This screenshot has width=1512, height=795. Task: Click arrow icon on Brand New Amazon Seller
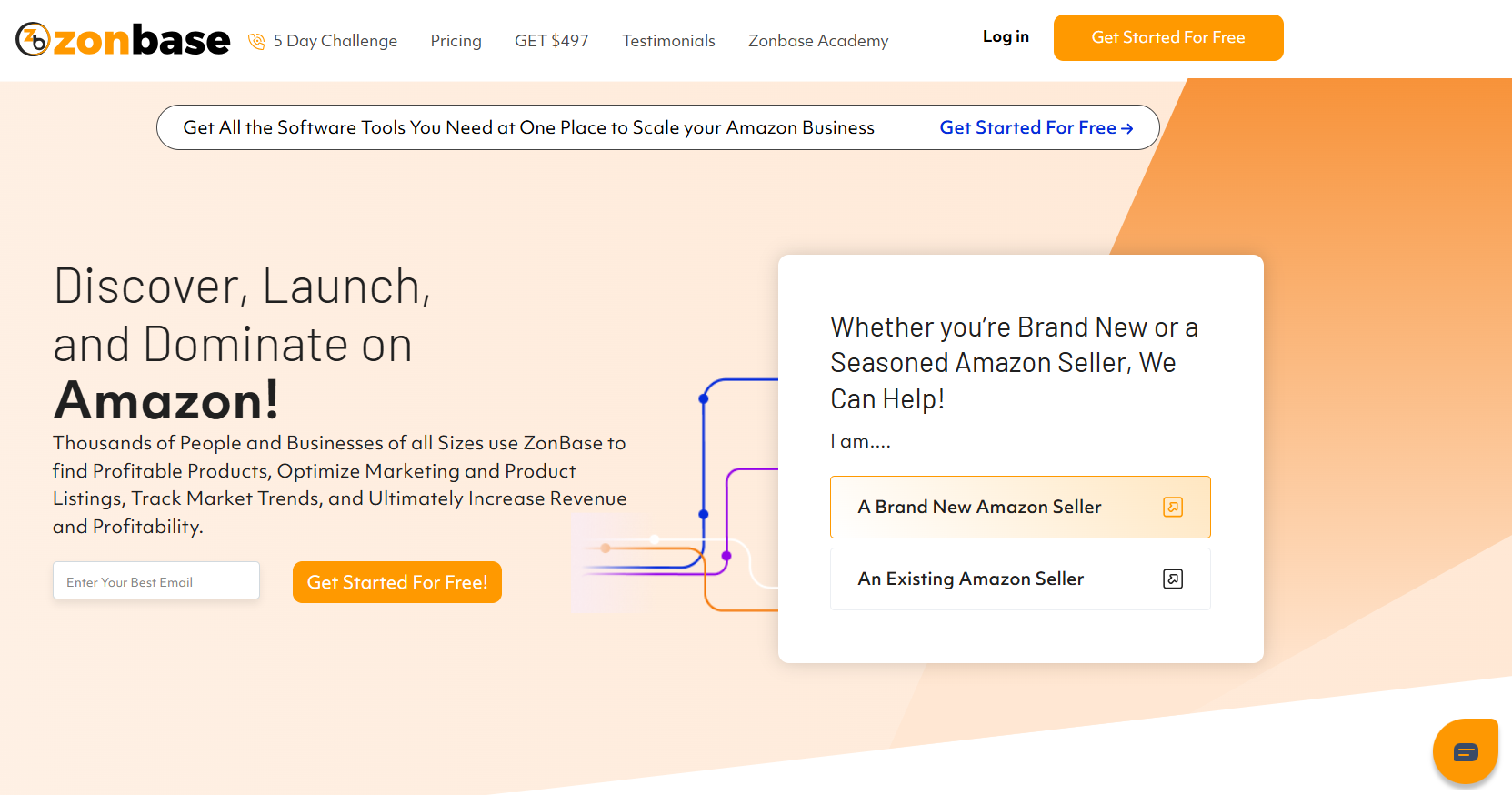coord(1173,507)
